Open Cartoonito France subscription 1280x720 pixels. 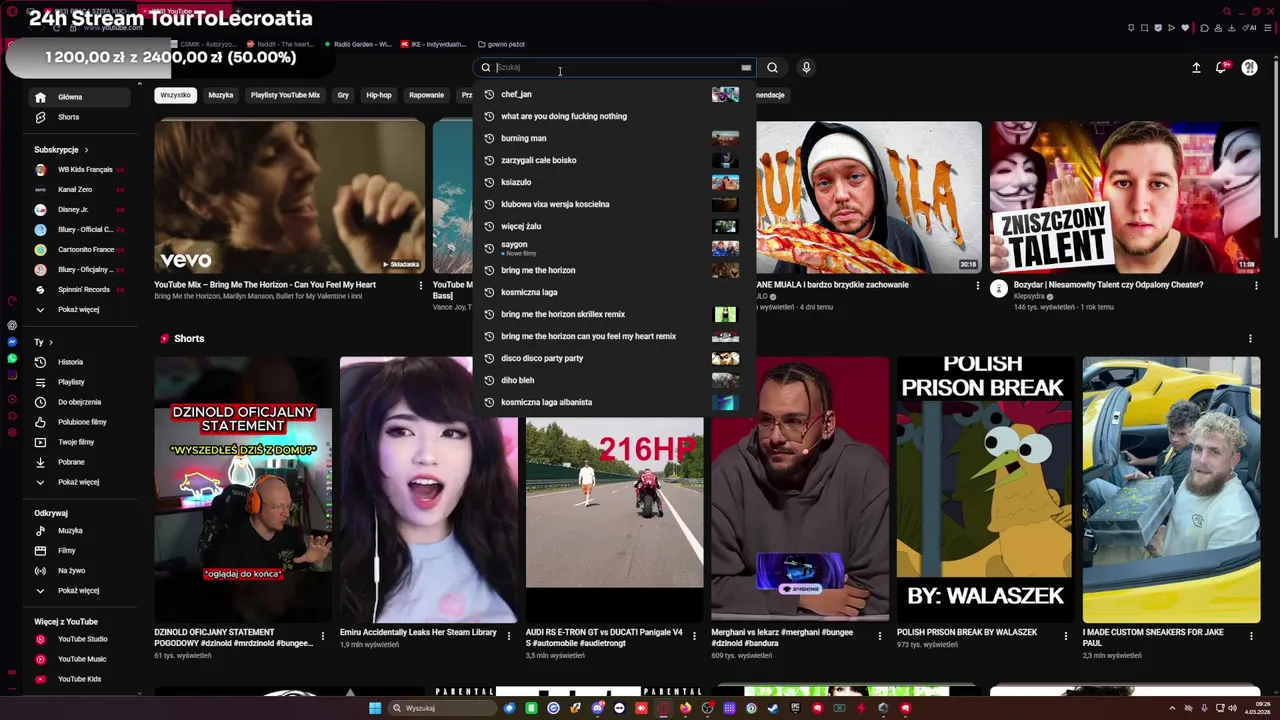click(79, 250)
